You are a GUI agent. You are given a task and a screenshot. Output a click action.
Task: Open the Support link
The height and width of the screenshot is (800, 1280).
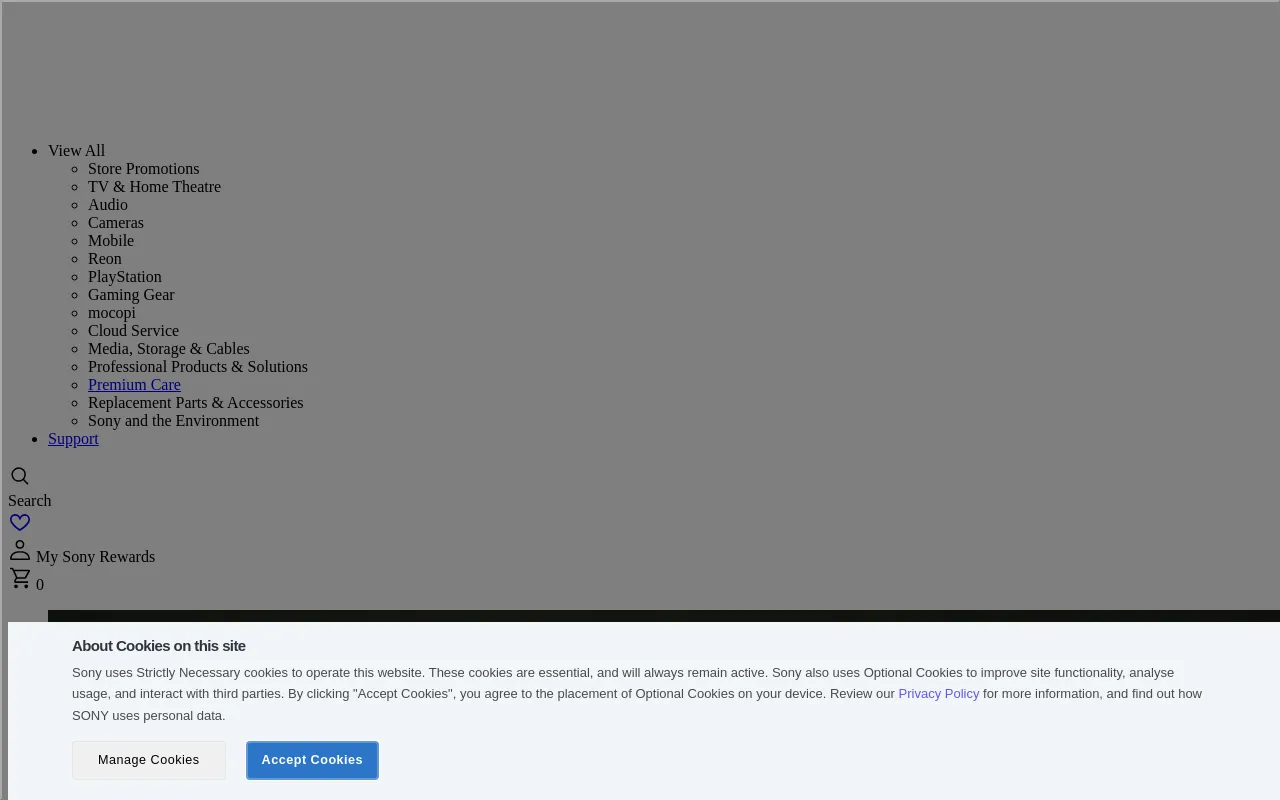click(x=73, y=439)
